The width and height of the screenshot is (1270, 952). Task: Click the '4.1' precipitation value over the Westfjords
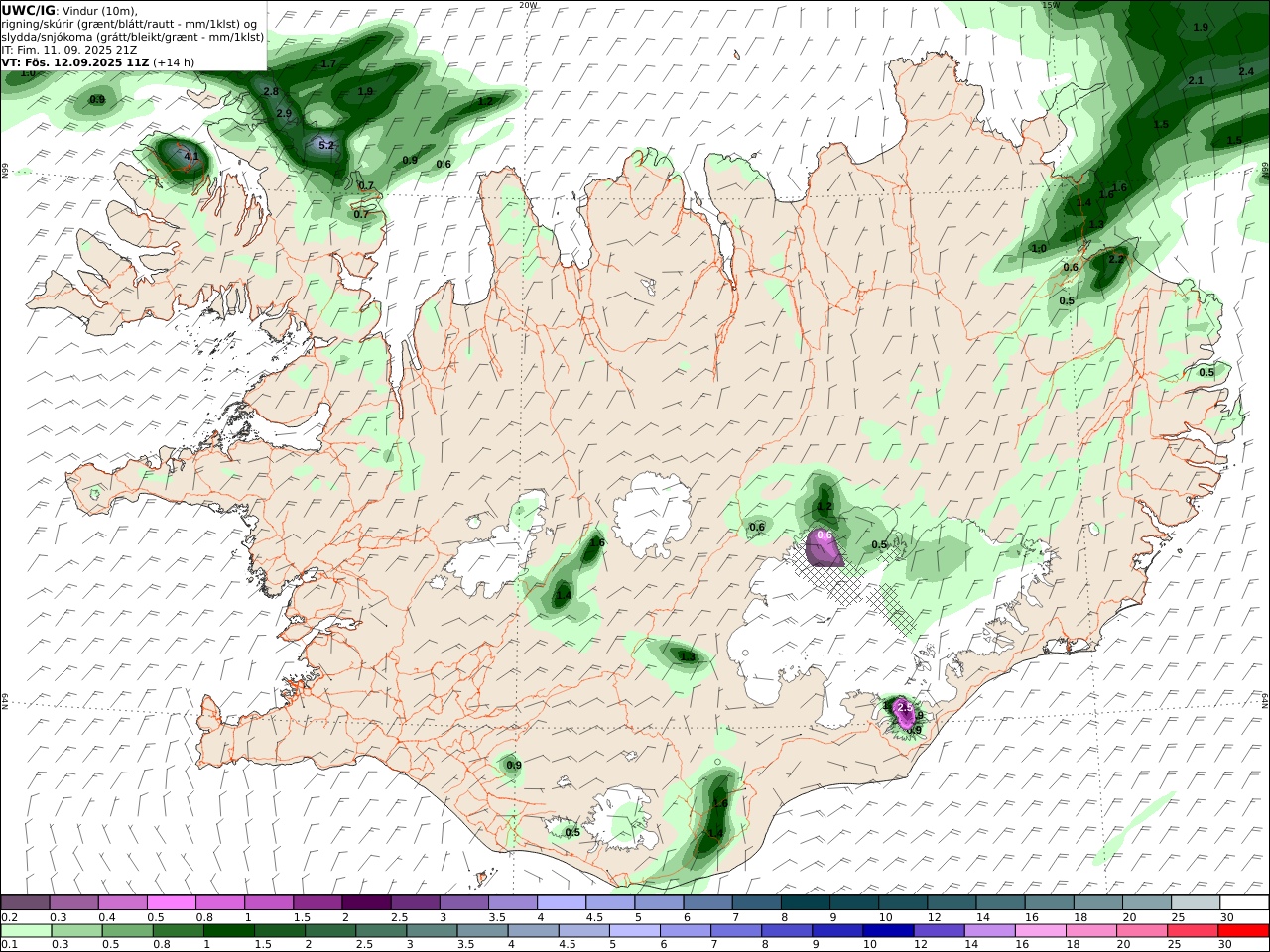192,156
